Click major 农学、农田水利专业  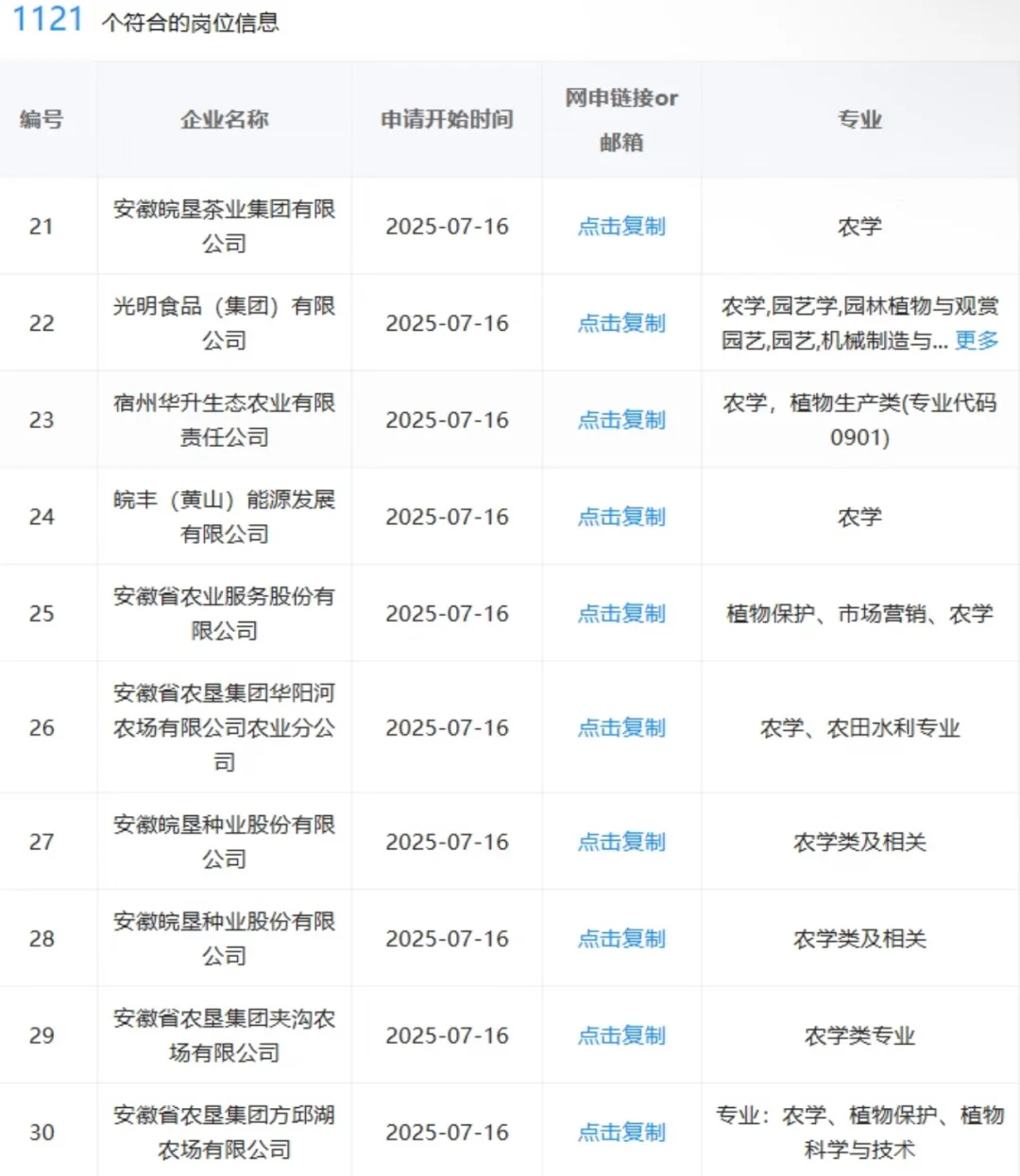[x=859, y=728]
